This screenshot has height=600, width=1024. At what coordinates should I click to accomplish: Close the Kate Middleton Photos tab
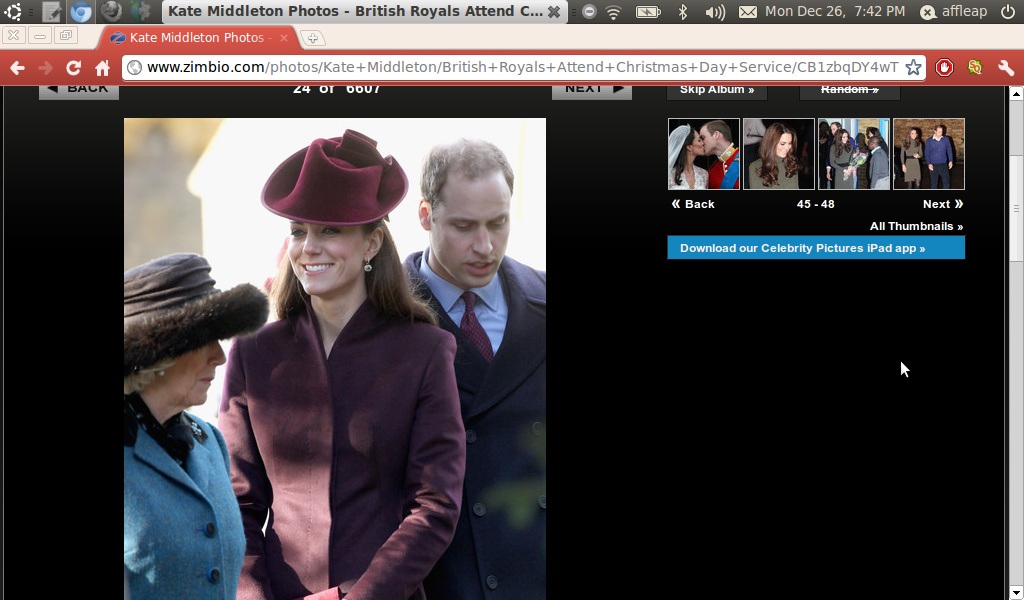pos(283,38)
